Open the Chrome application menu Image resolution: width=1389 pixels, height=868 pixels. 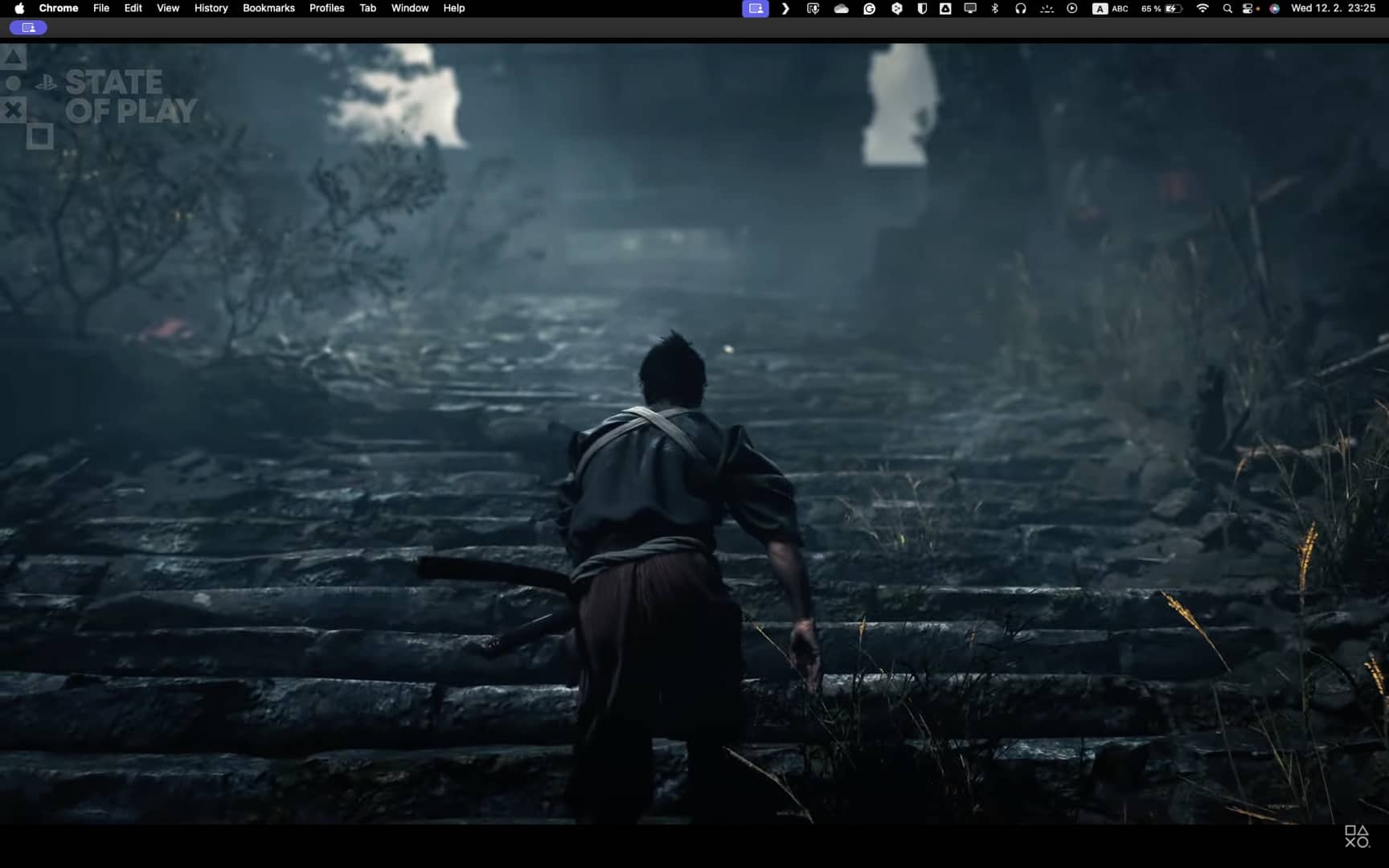point(59,8)
